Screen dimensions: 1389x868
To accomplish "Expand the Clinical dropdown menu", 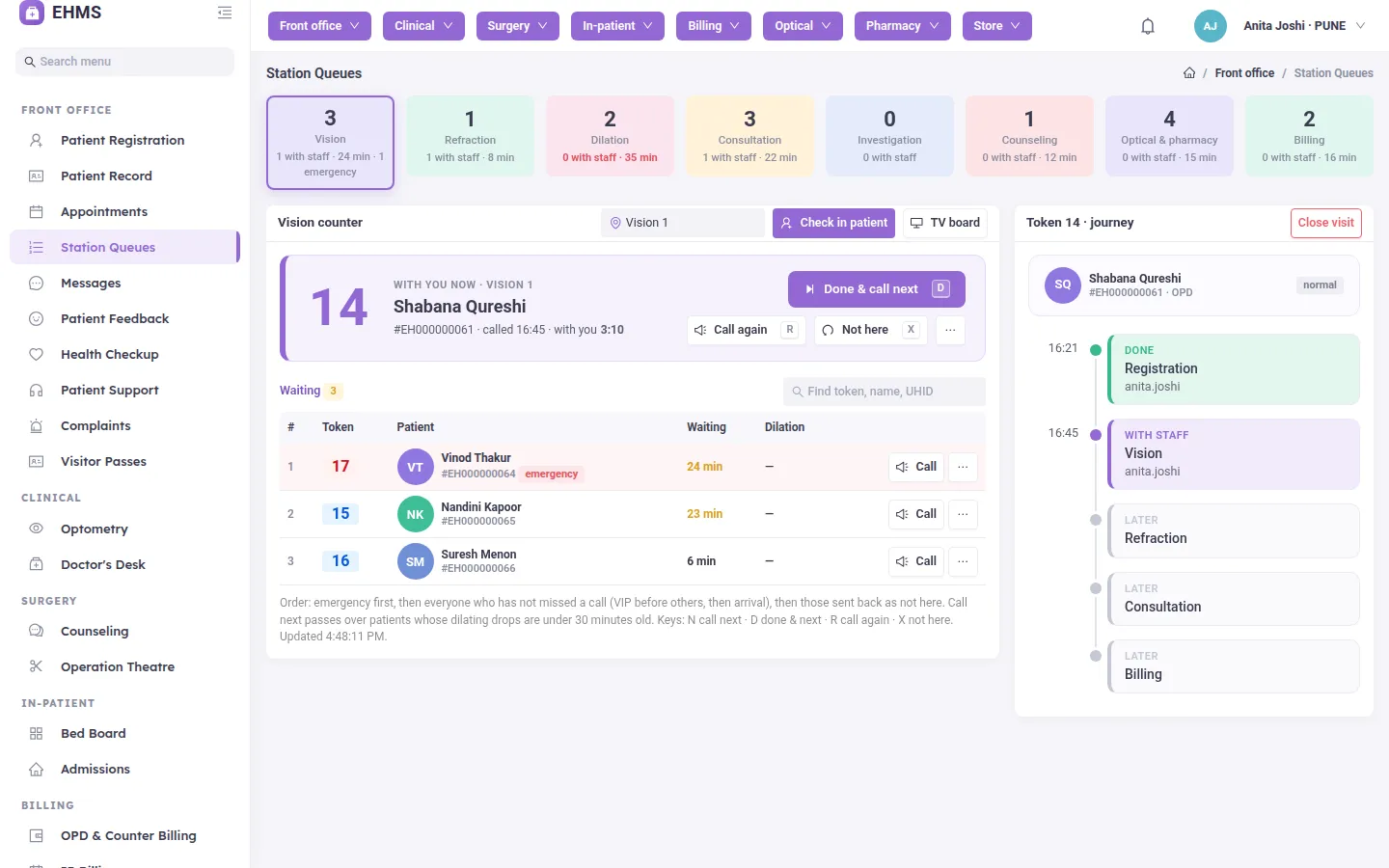I will pyautogui.click(x=423, y=26).
